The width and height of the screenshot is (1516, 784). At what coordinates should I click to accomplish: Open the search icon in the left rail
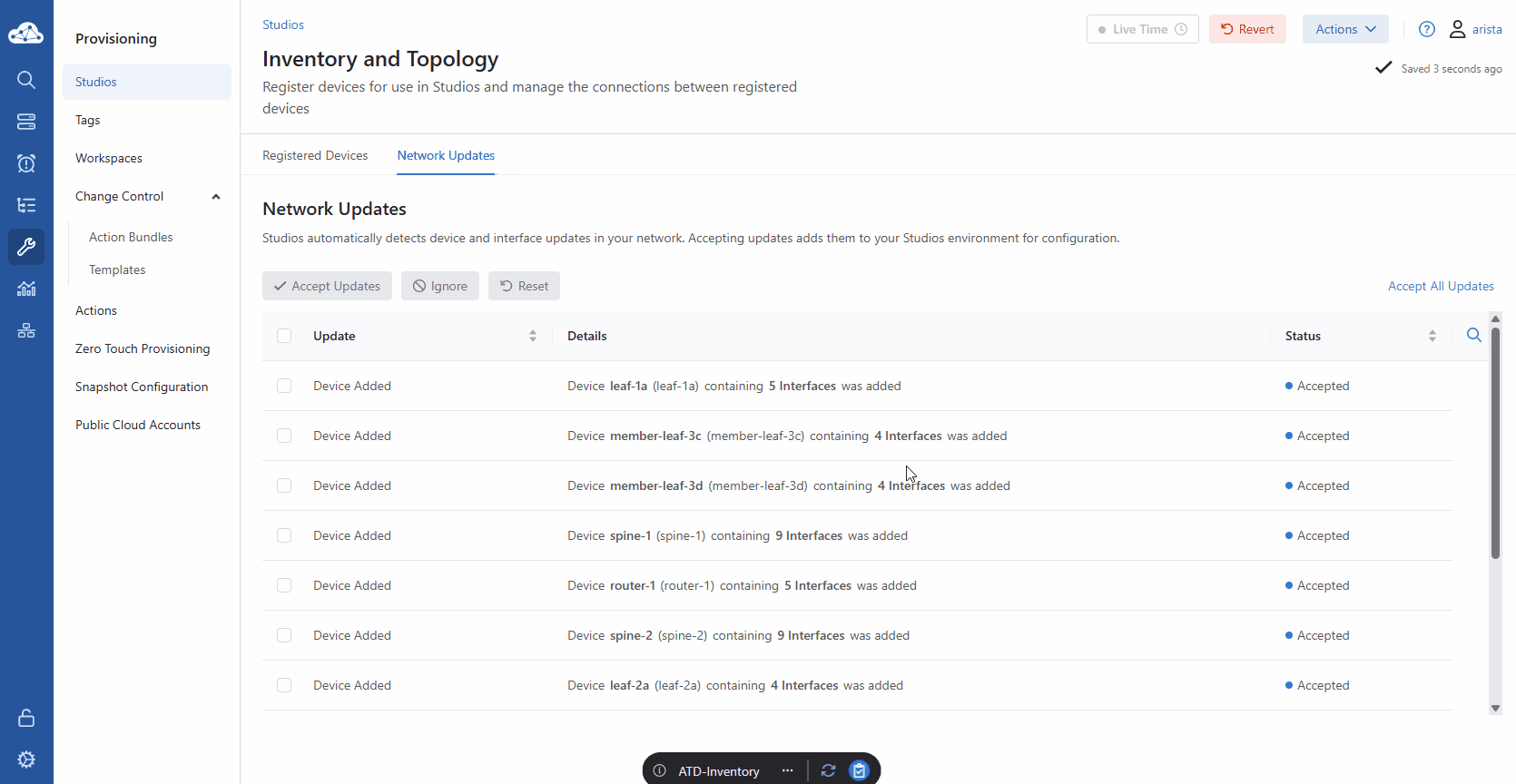point(26,80)
